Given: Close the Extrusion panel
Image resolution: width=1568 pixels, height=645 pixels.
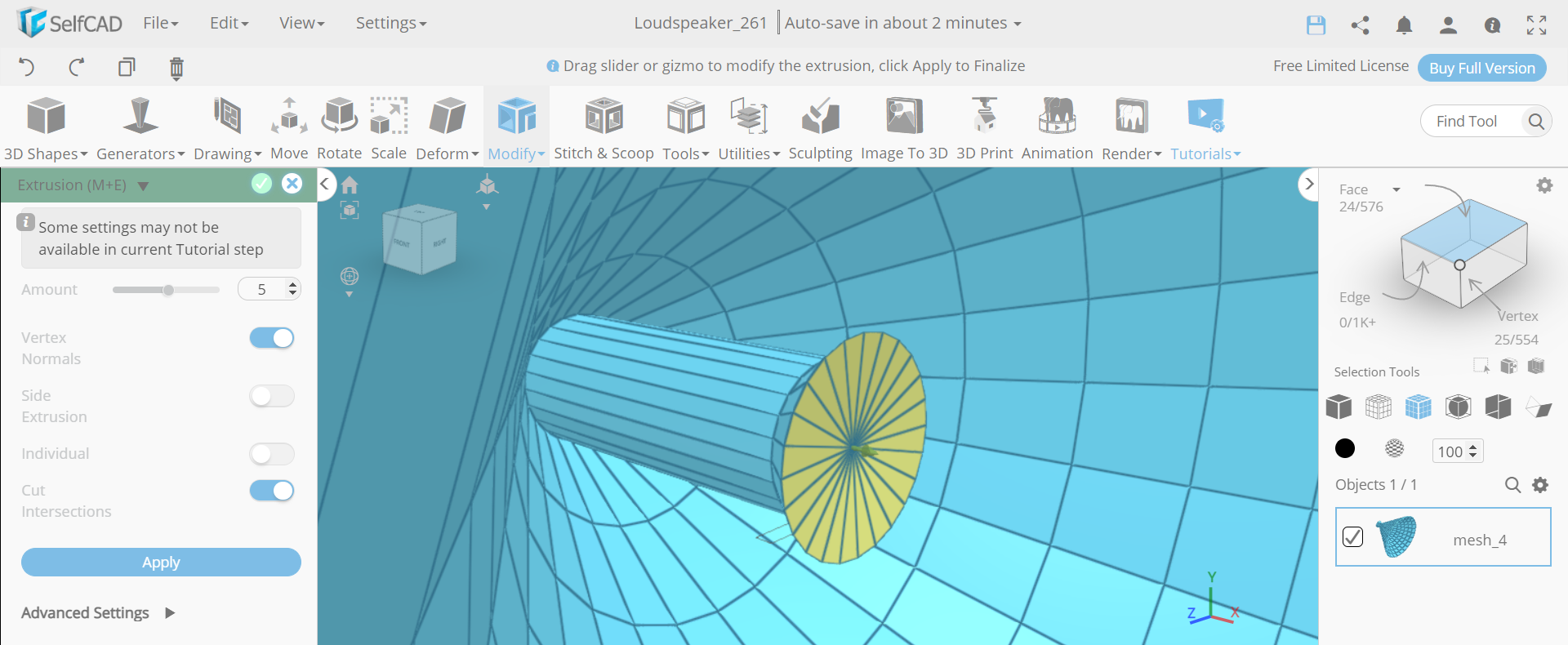Looking at the screenshot, I should (x=292, y=184).
